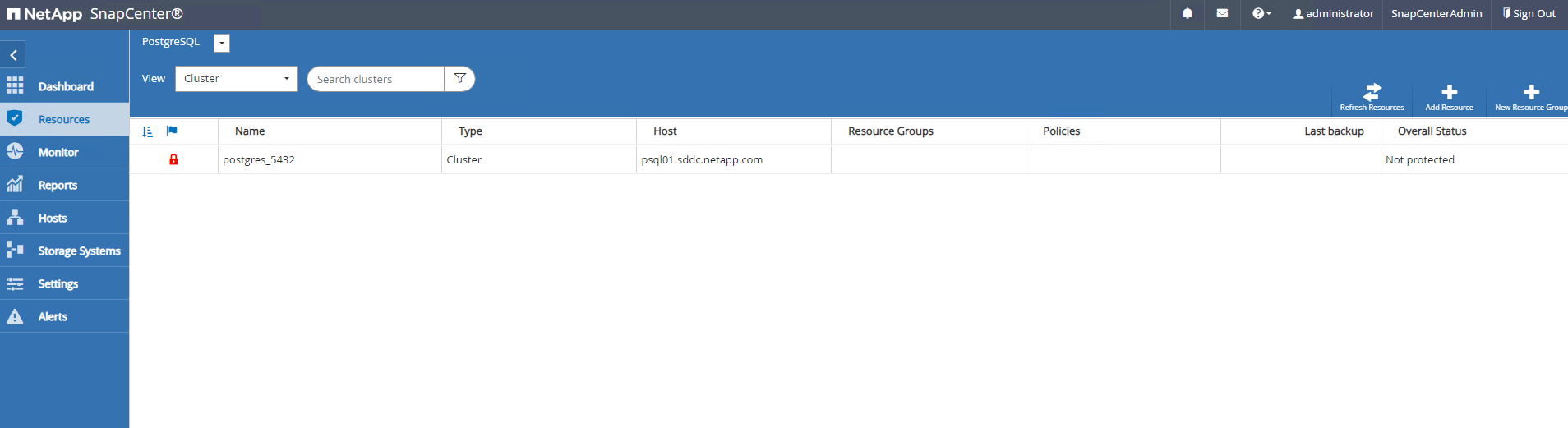Click the Monitor pulse icon

click(x=15, y=151)
